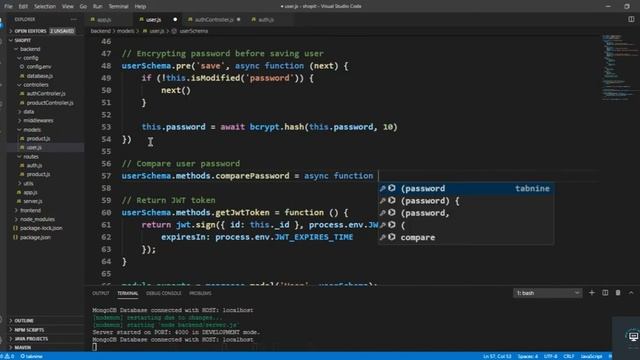Viewport: 640px width, 360px height.
Task: Open database.js file
Action: click(40, 76)
